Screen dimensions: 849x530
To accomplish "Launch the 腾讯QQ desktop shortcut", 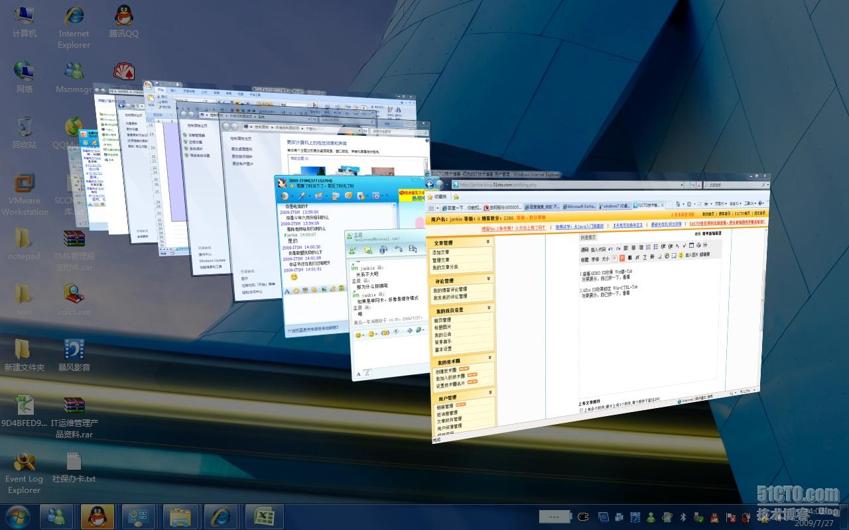I will pyautogui.click(x=123, y=21).
